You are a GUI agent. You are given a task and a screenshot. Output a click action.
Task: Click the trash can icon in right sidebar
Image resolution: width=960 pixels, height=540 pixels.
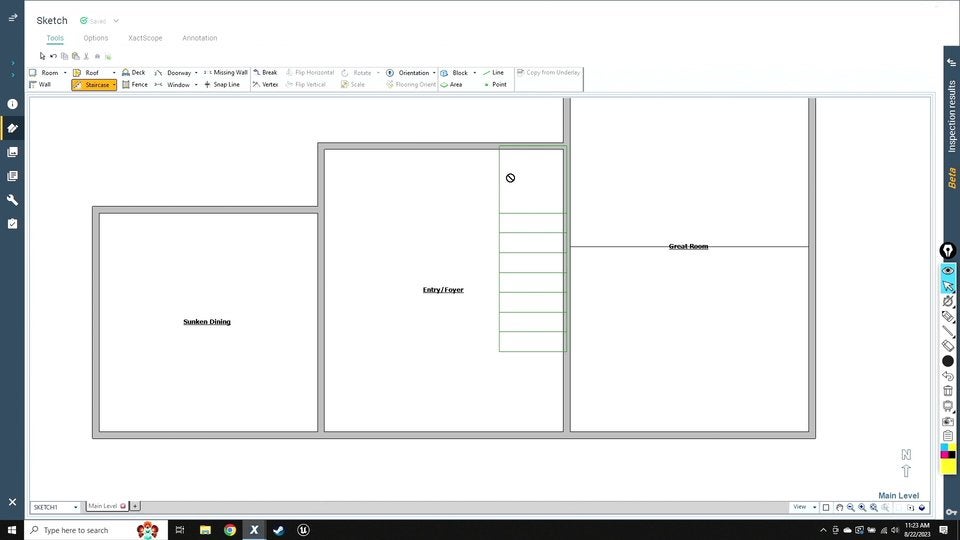(948, 391)
